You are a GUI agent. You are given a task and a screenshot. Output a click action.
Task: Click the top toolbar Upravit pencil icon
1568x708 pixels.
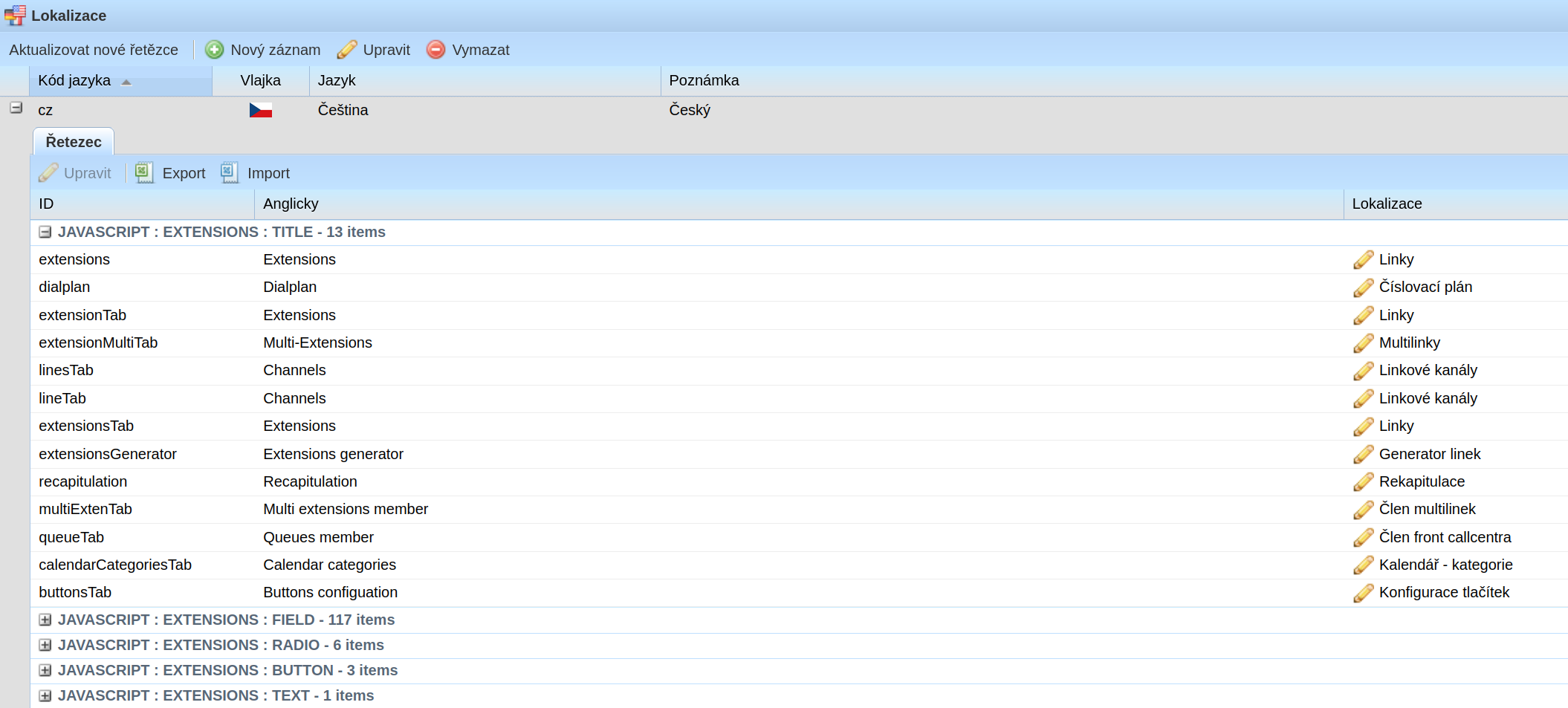(x=347, y=50)
